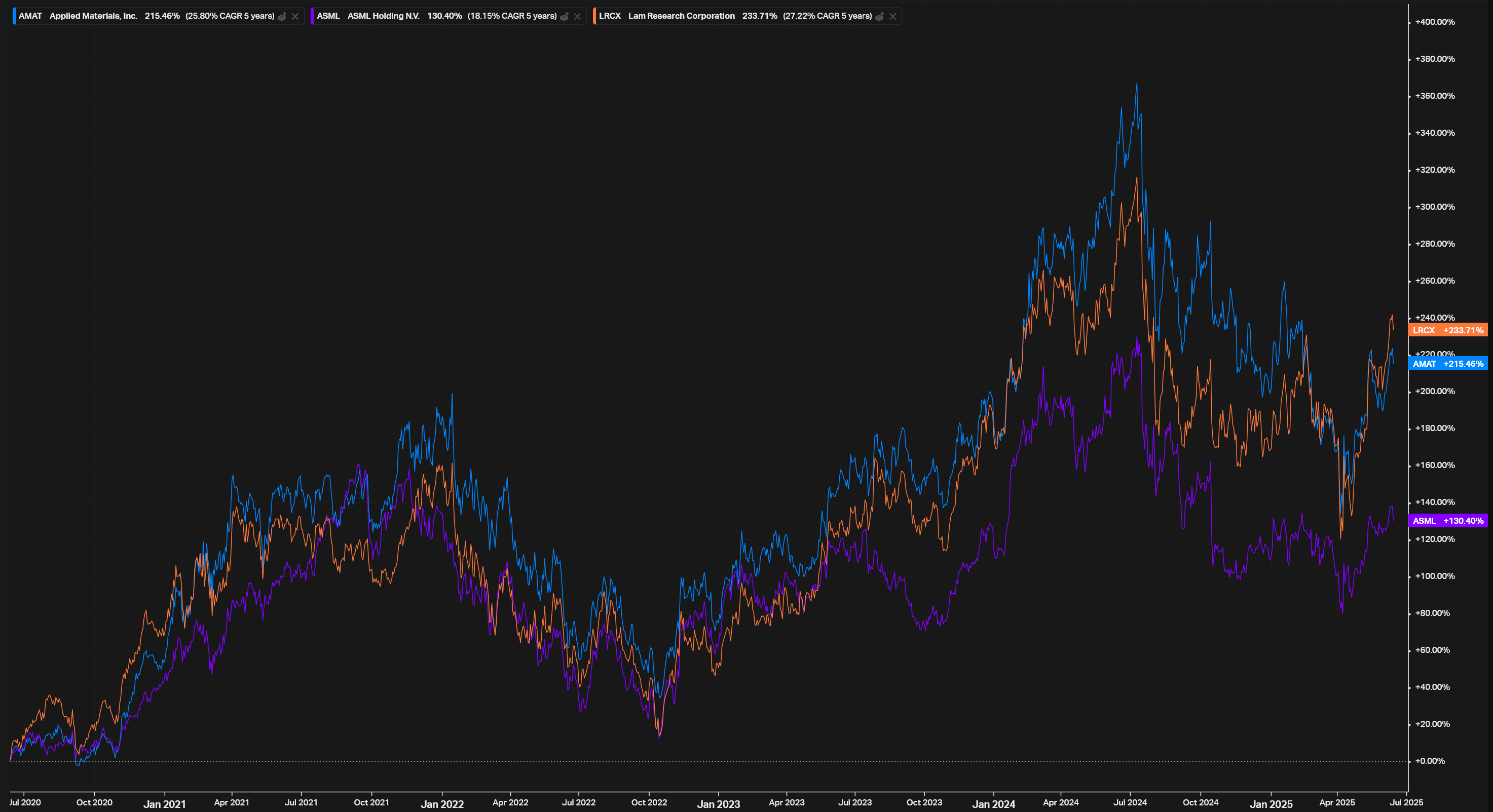The image size is (1493, 812).
Task: Click the orange LRCX +233.71% price tag
Action: tap(1447, 330)
